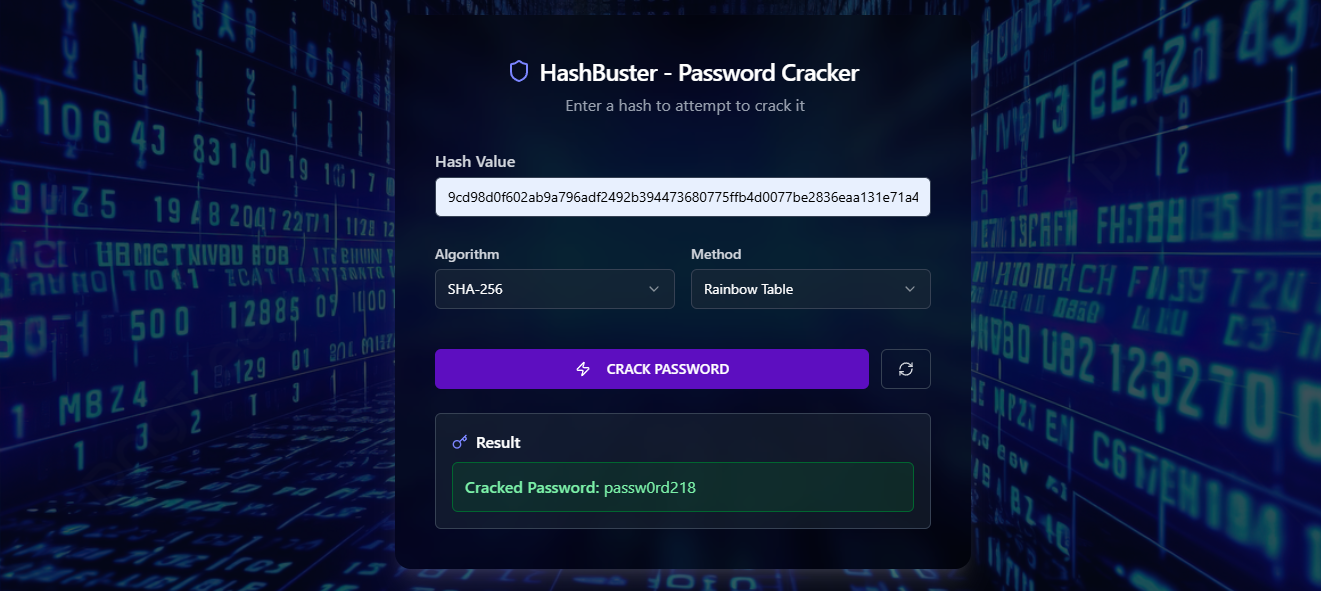This screenshot has height=591, width=1321.
Task: Click the cracked password value passw0rd218
Action: click(650, 487)
